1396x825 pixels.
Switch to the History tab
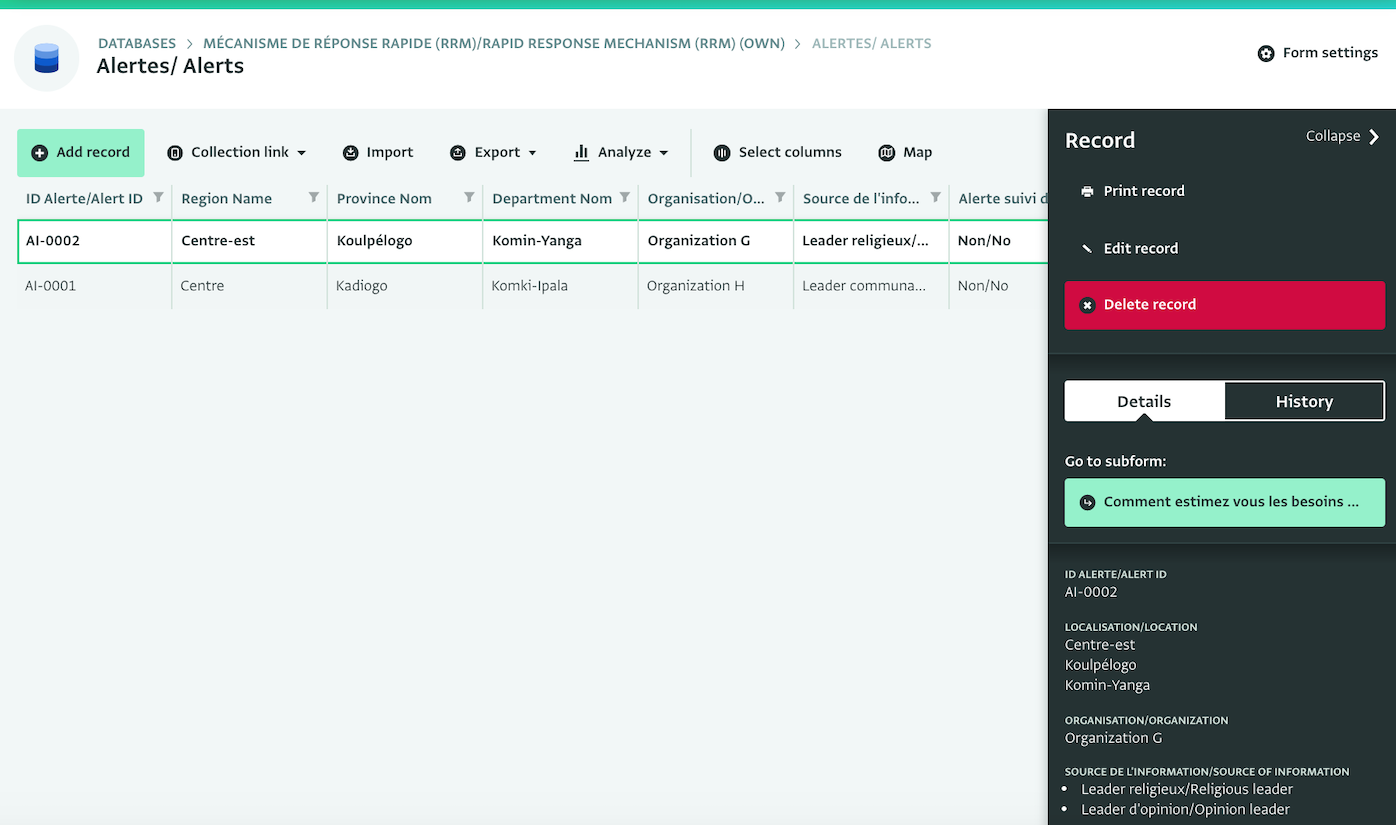coord(1304,401)
